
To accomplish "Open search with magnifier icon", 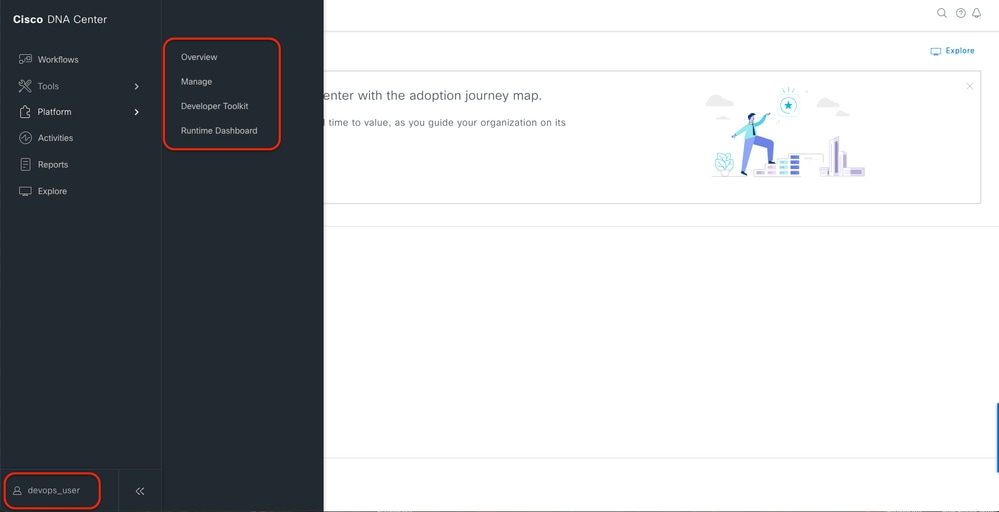I will [x=942, y=13].
